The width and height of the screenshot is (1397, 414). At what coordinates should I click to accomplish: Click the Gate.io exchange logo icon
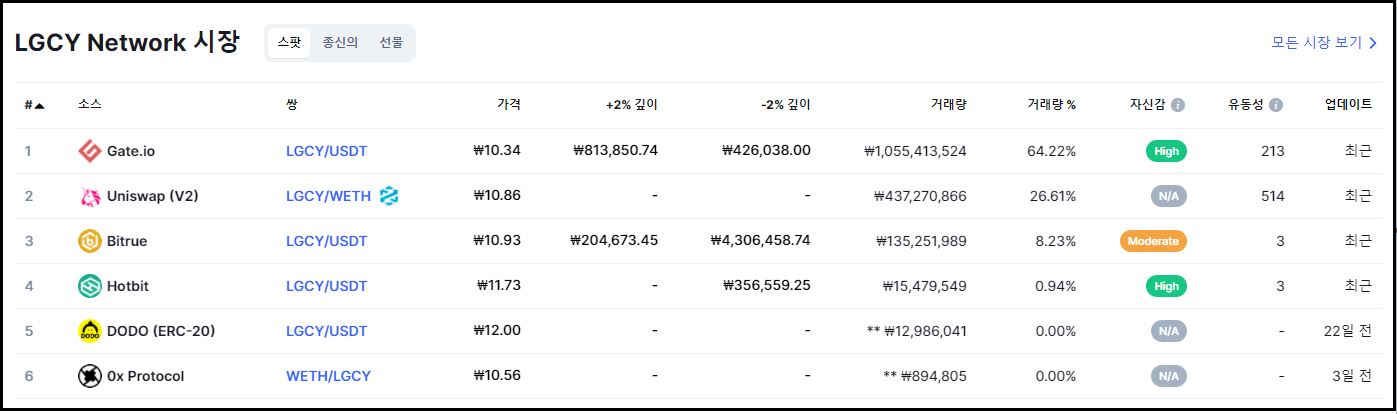click(x=90, y=151)
